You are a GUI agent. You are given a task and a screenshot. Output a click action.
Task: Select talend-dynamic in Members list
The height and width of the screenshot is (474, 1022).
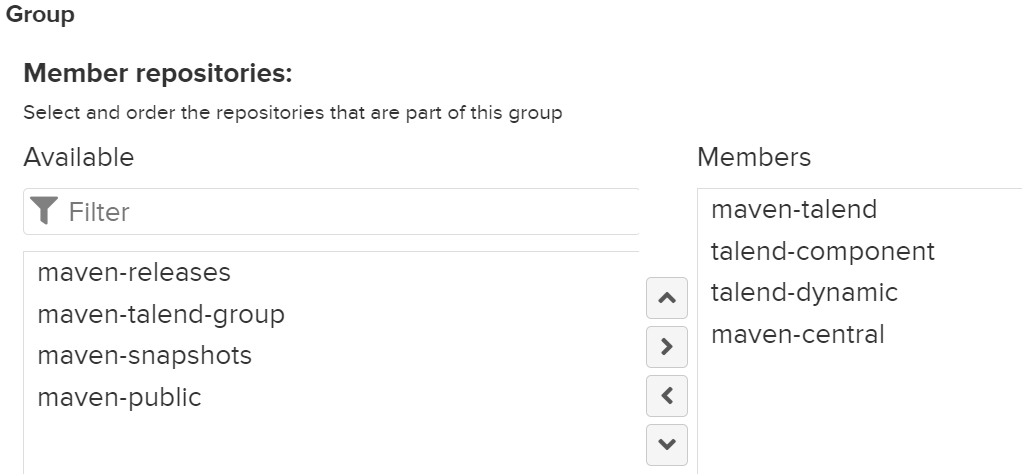(x=860, y=293)
